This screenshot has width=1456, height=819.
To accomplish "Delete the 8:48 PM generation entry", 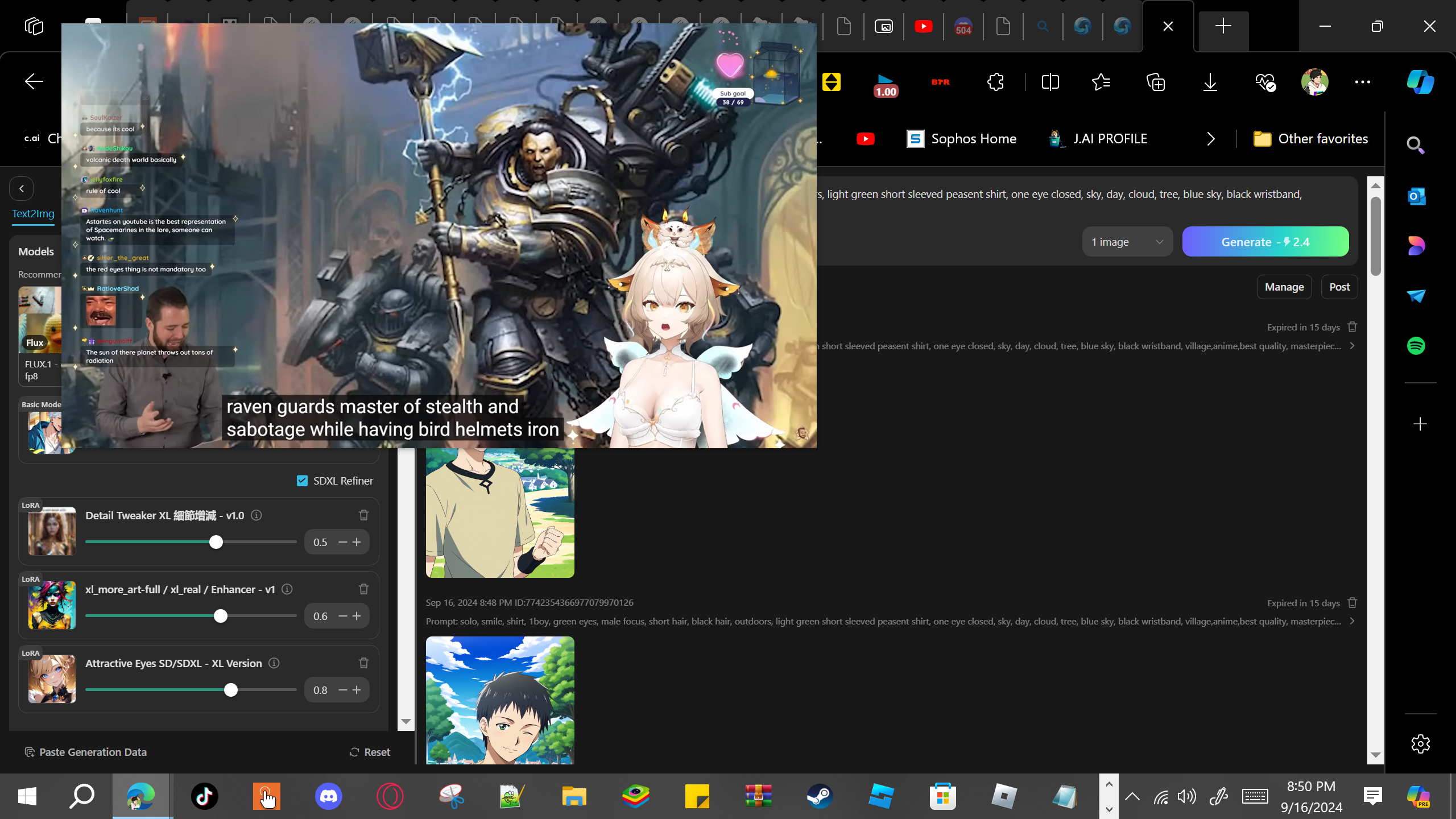I will click(x=1352, y=603).
